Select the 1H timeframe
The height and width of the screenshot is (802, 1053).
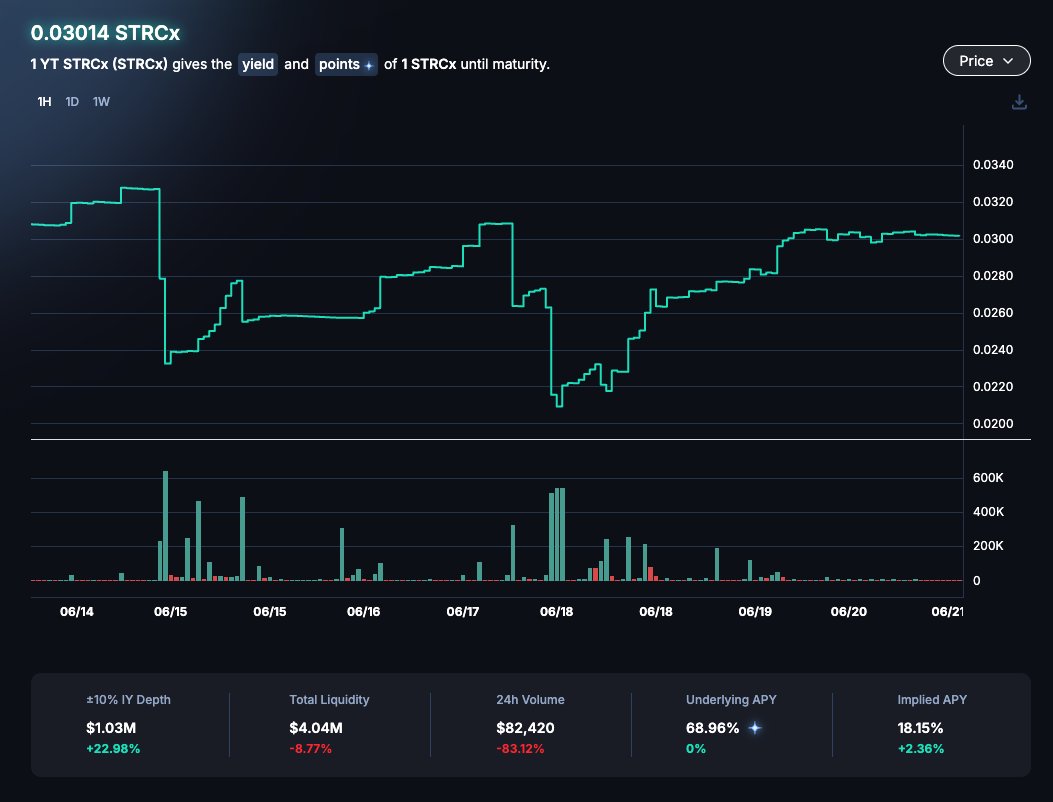44,102
